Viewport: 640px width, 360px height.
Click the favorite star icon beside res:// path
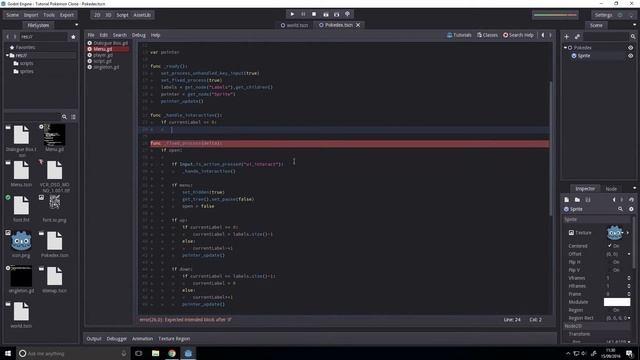[x=73, y=37]
